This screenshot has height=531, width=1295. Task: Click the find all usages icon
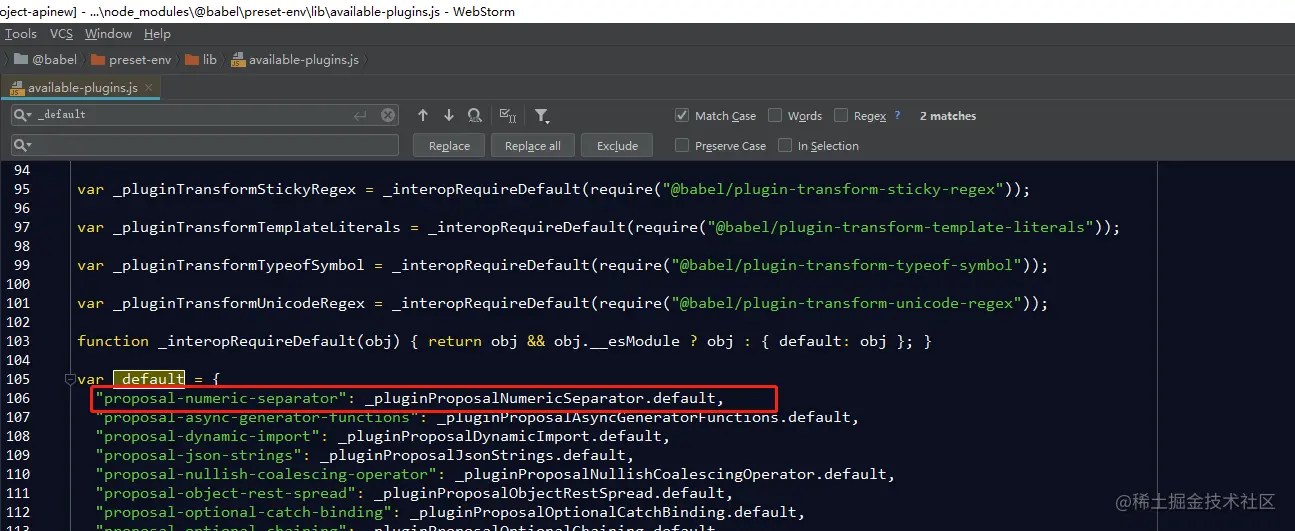tap(475, 116)
